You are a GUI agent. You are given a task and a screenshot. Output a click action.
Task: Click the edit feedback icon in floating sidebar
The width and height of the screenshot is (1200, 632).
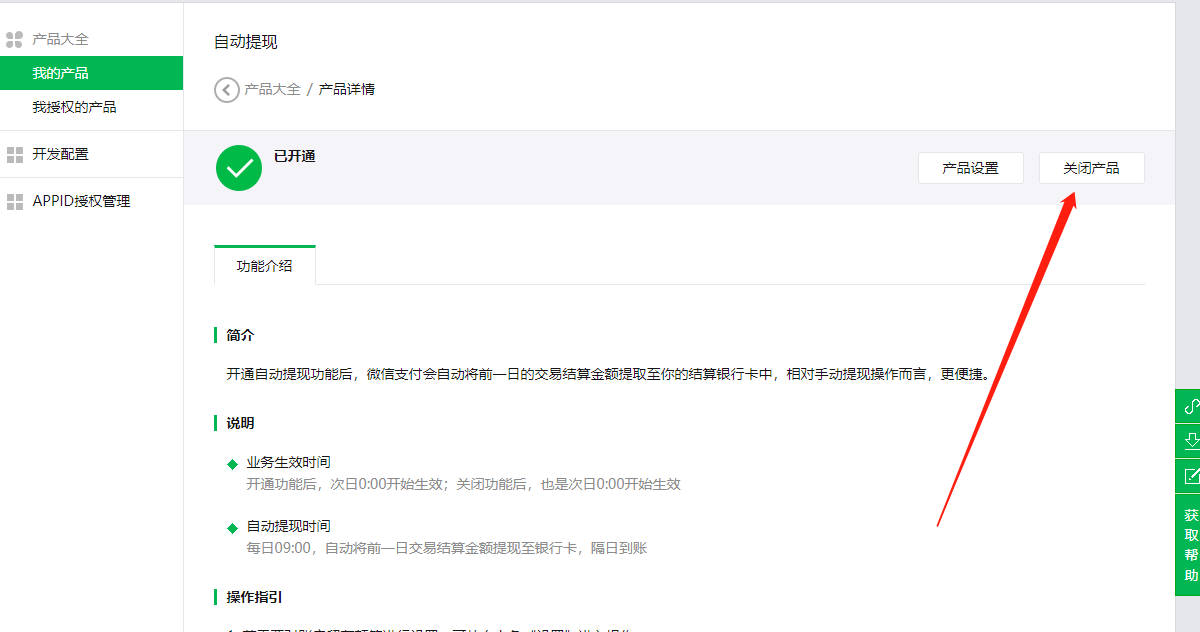point(1190,476)
